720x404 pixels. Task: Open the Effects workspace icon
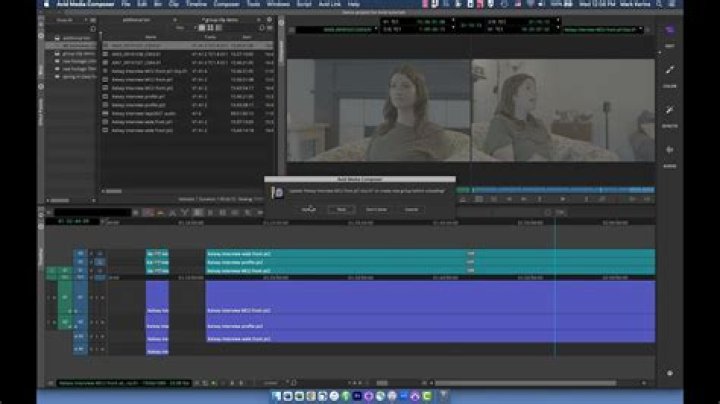pos(669,110)
